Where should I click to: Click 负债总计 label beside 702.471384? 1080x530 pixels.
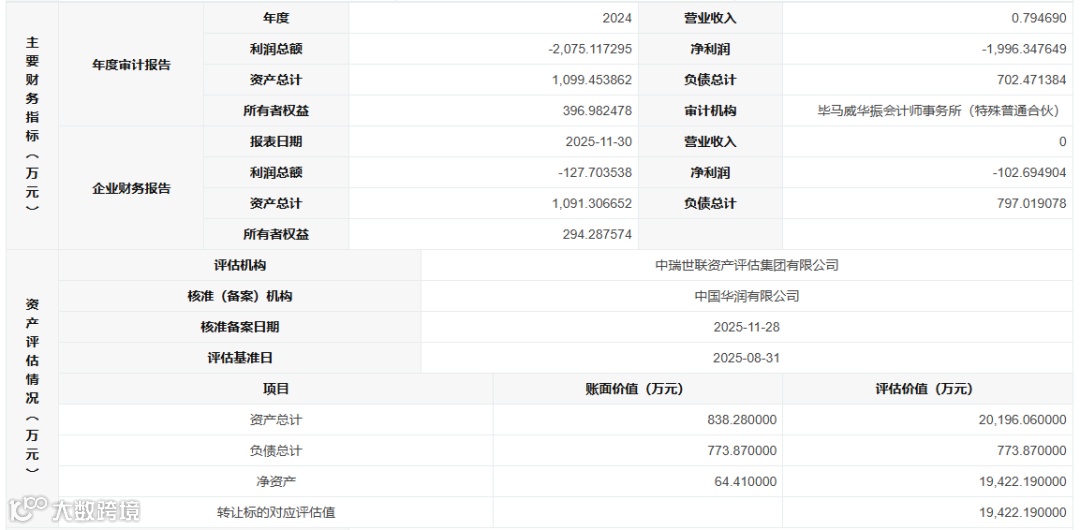[709, 81]
